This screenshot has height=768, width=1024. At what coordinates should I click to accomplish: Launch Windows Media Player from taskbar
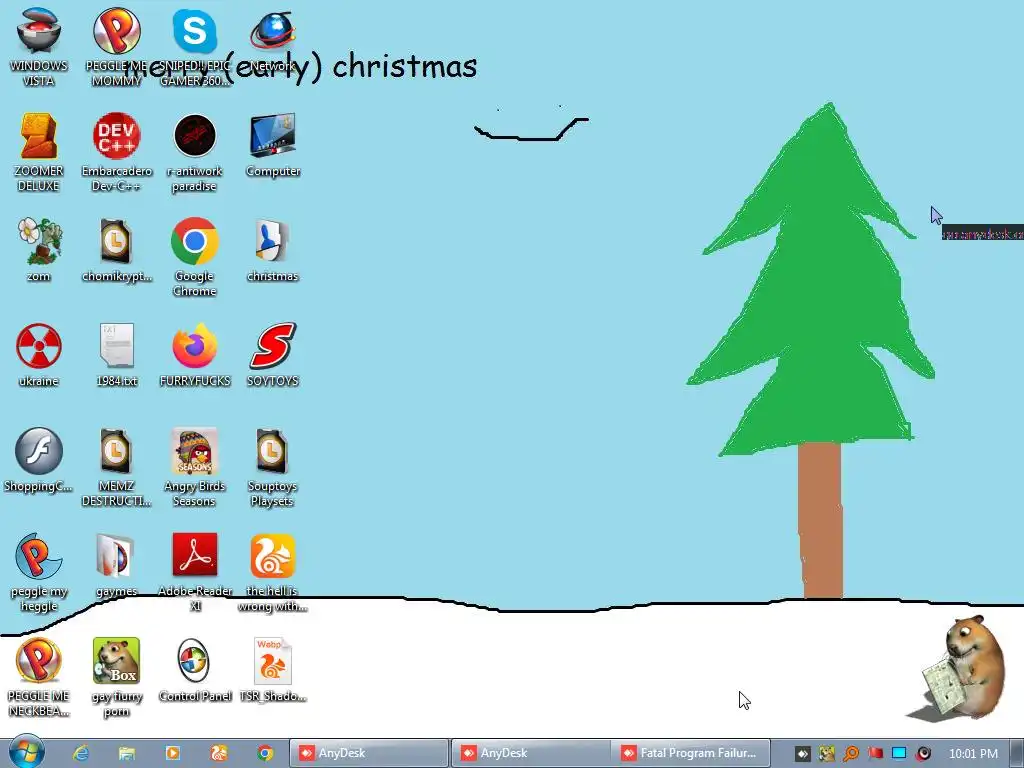[x=172, y=753]
